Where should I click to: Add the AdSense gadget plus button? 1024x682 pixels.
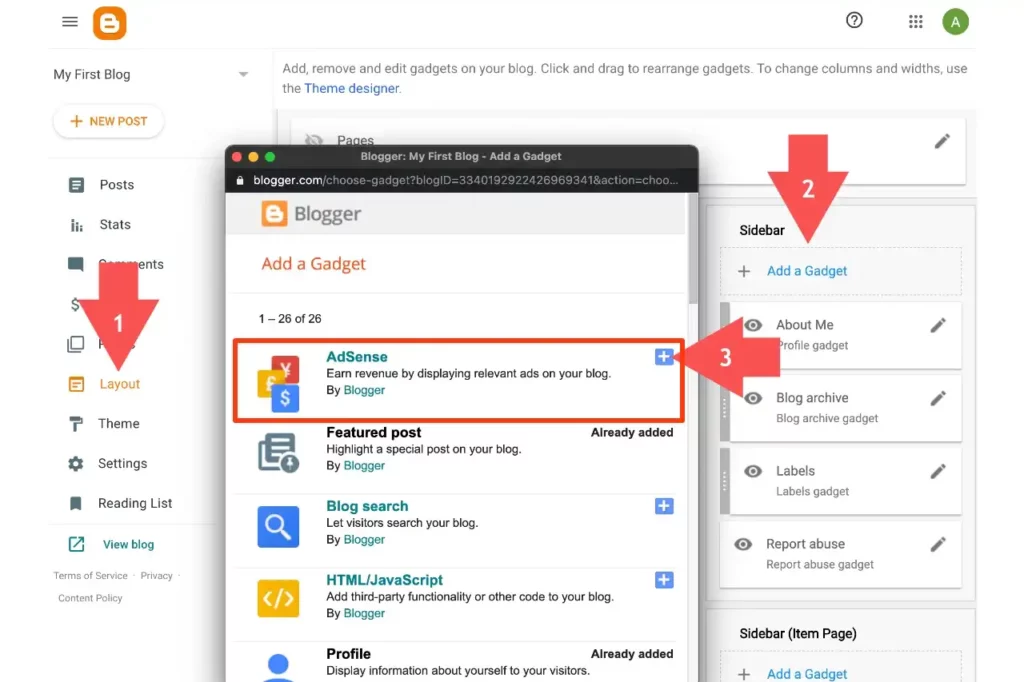click(664, 357)
